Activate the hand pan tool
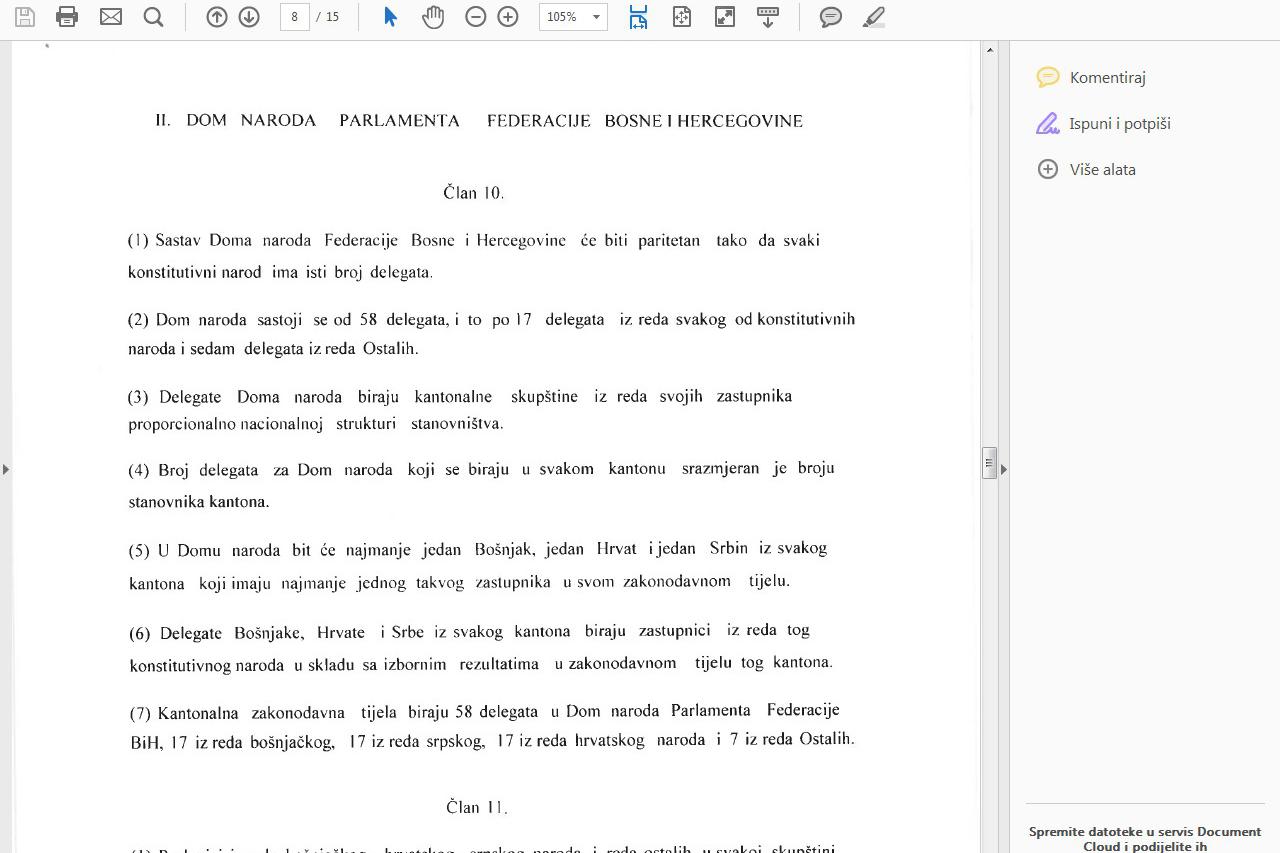 (433, 17)
